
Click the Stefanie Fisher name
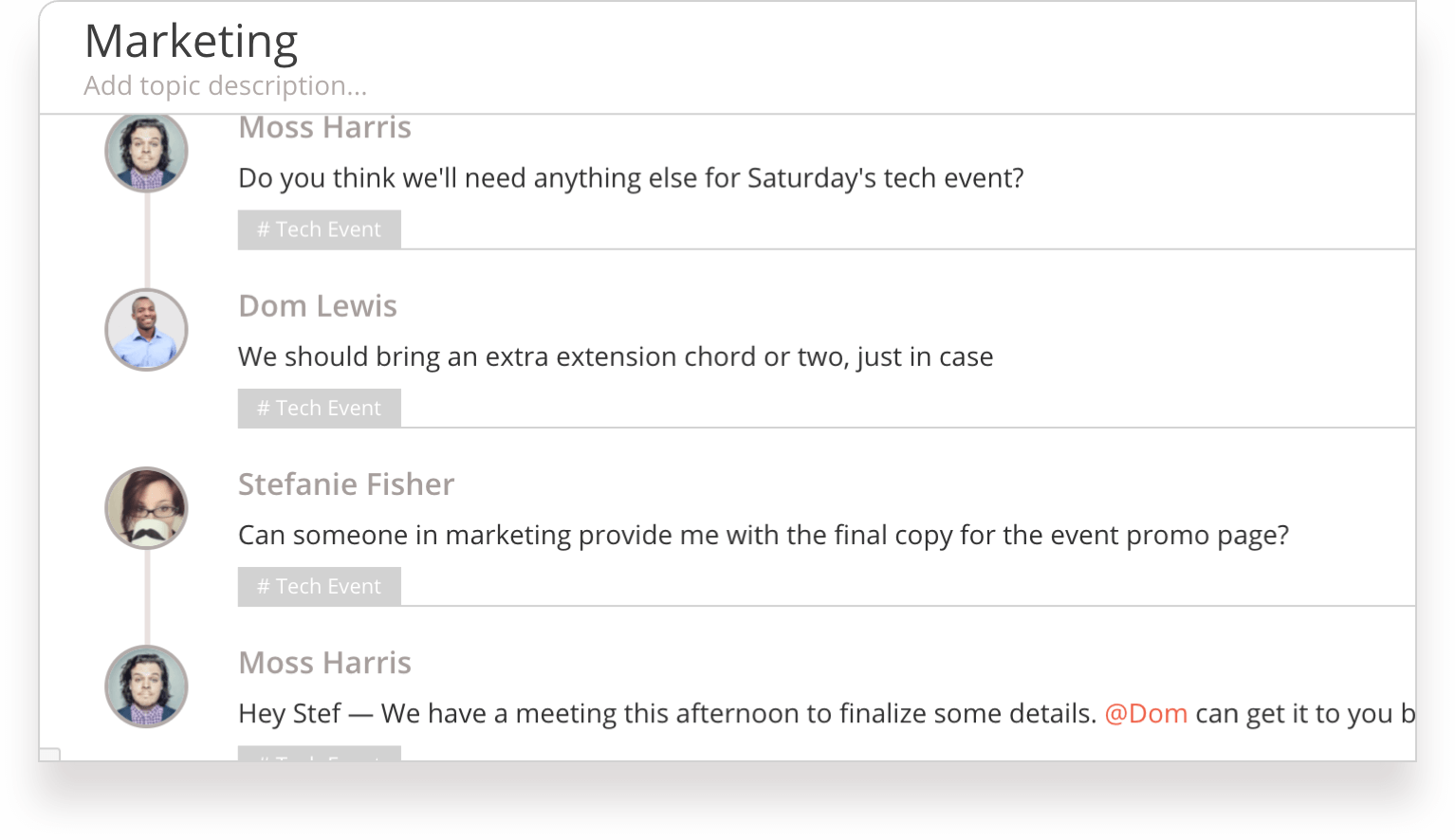(346, 484)
